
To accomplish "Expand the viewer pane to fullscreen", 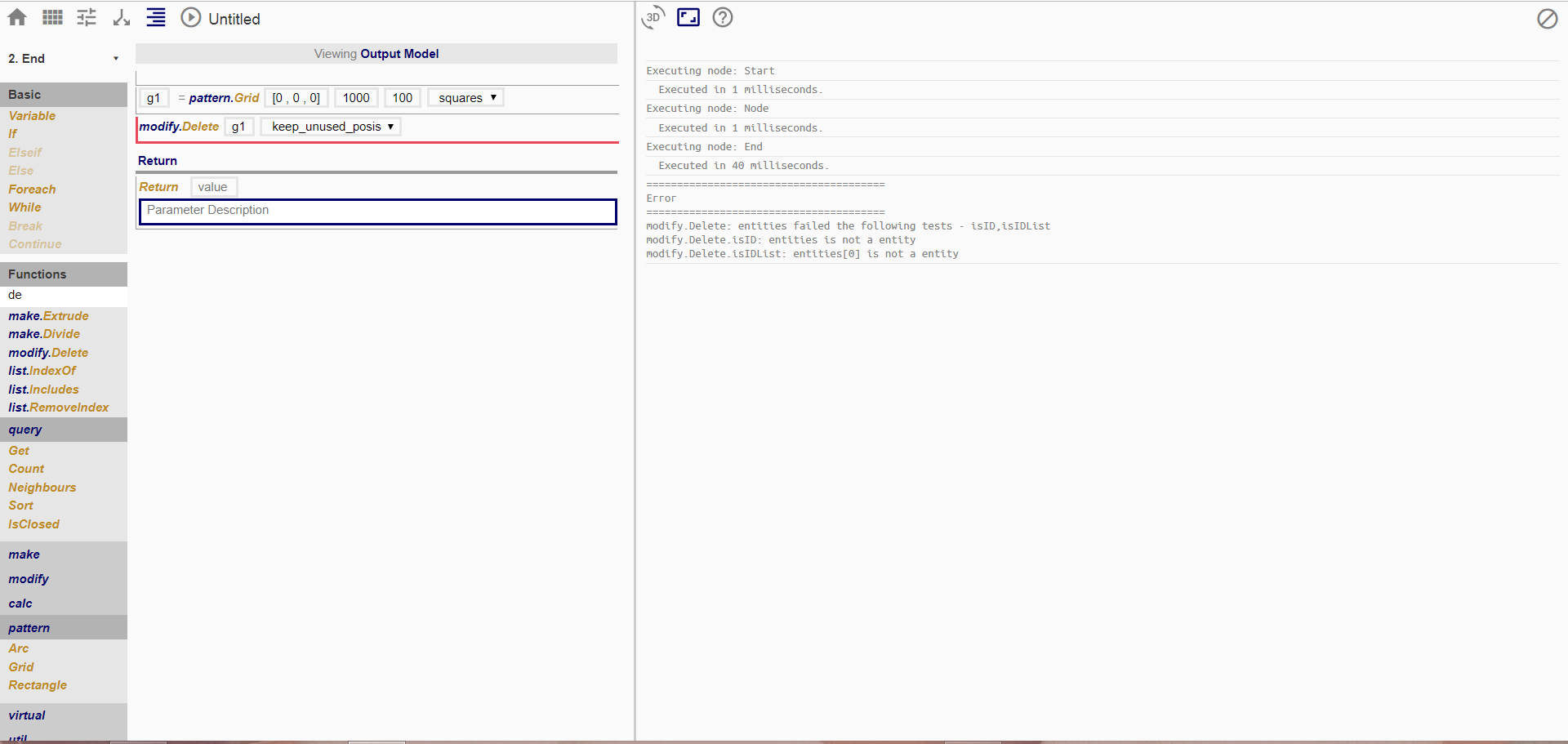I will pyautogui.click(x=688, y=17).
